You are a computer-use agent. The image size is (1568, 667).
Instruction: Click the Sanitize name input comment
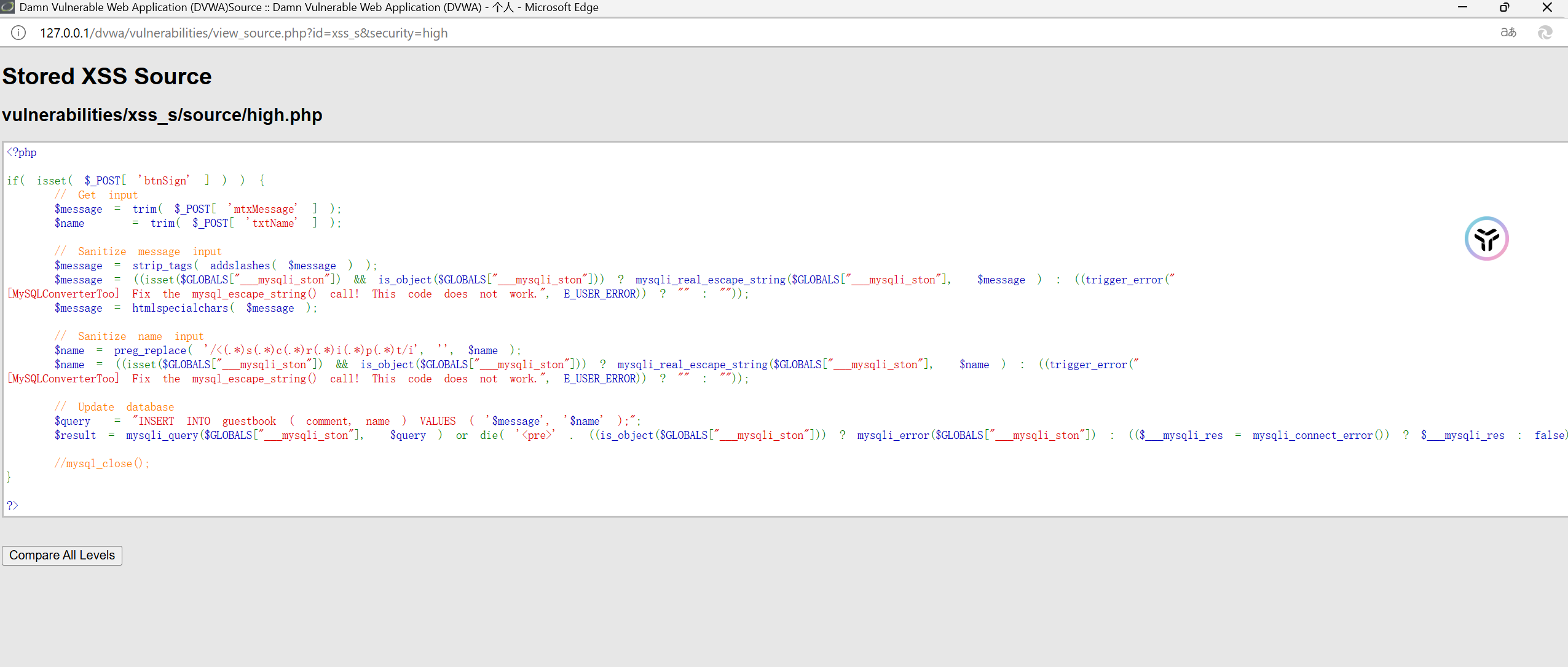coord(128,336)
